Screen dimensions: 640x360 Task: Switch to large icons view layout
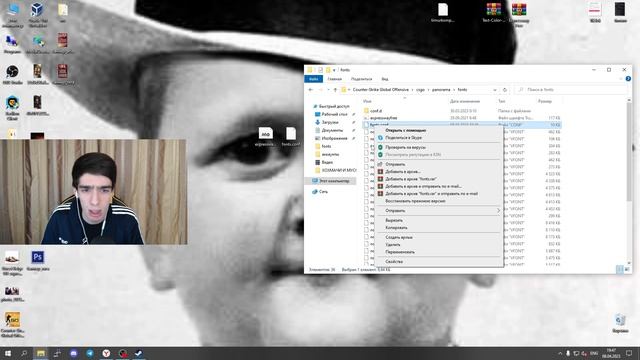pyautogui.click(x=627, y=269)
